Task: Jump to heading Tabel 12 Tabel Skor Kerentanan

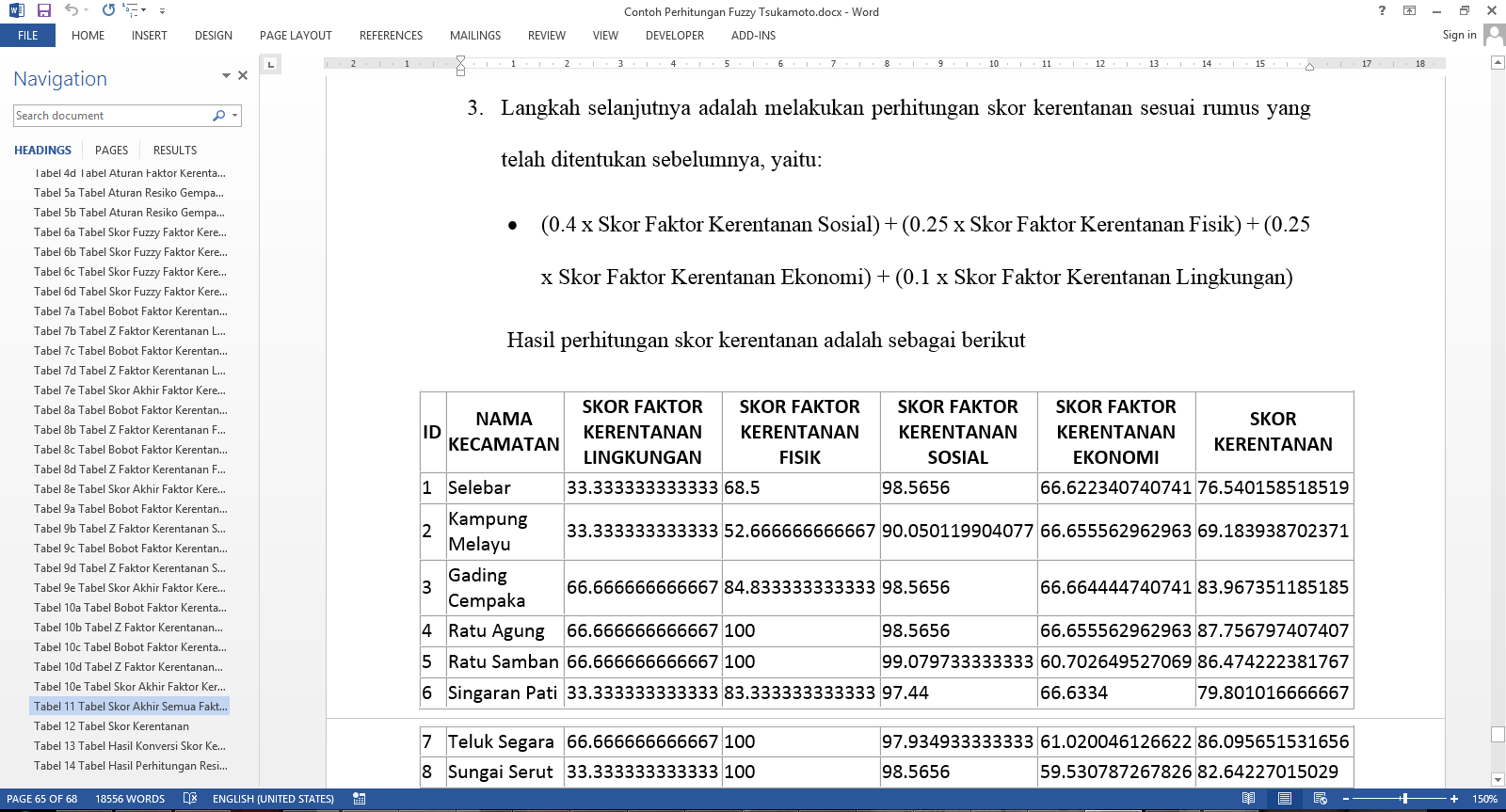Action: point(111,726)
